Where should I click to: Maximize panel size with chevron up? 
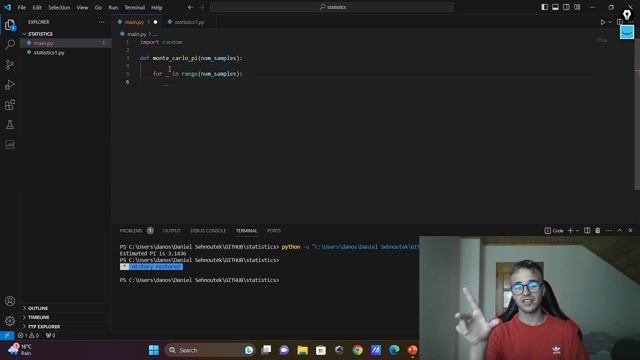point(619,231)
